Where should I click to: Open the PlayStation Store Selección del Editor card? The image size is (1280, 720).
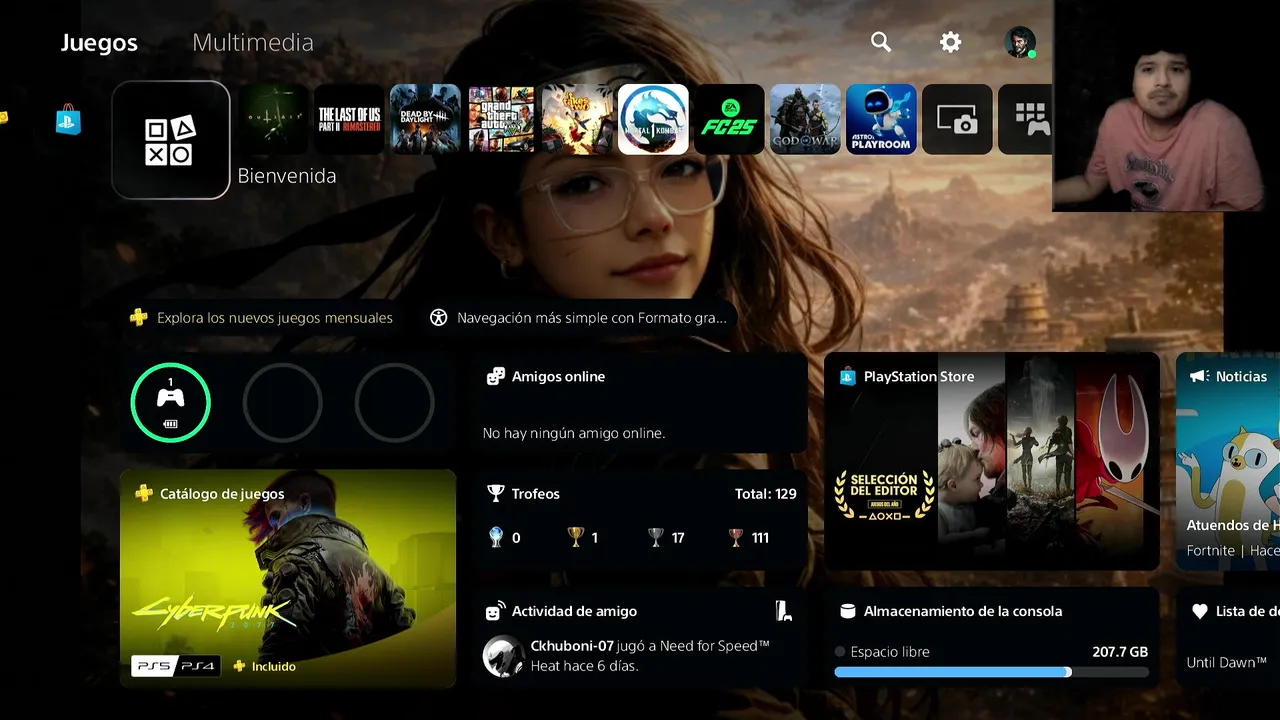pos(992,461)
